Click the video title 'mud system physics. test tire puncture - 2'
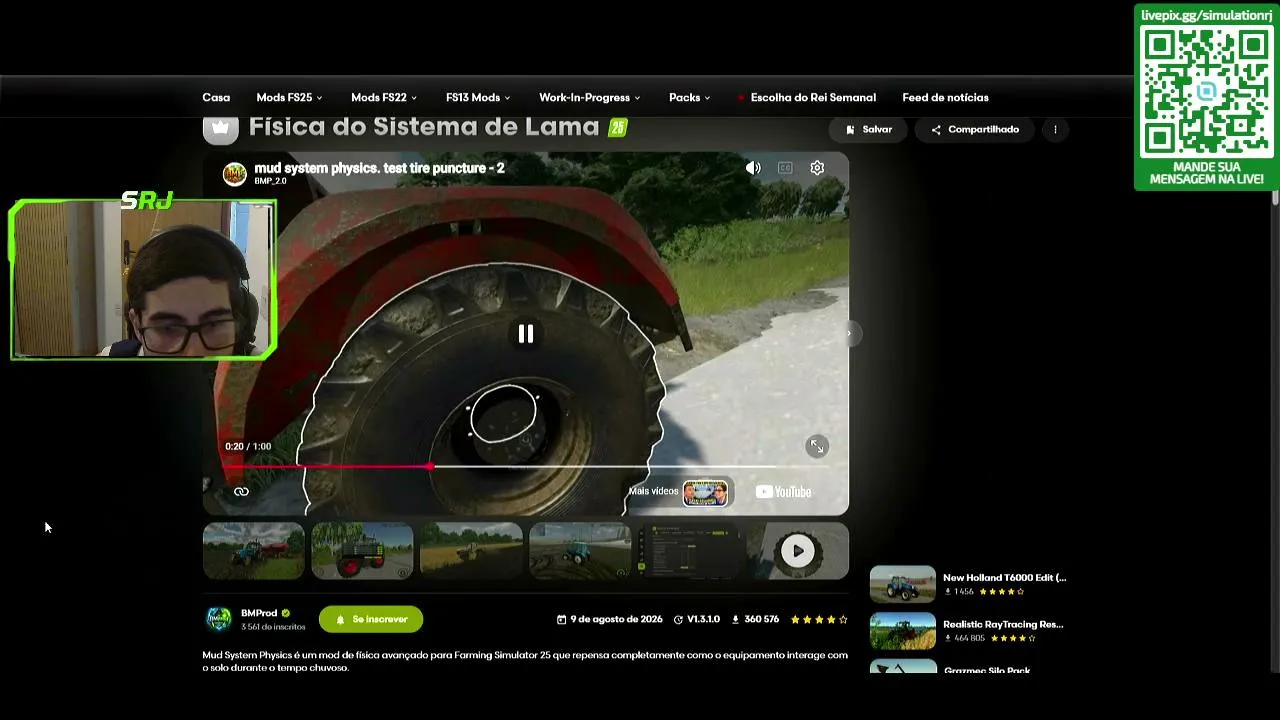1280x720 pixels. pos(379,168)
